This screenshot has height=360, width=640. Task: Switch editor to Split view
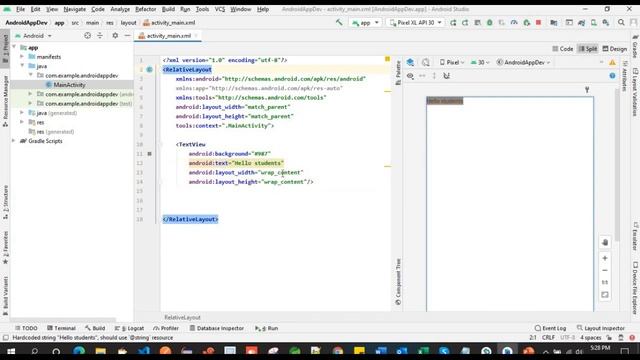[588, 49]
